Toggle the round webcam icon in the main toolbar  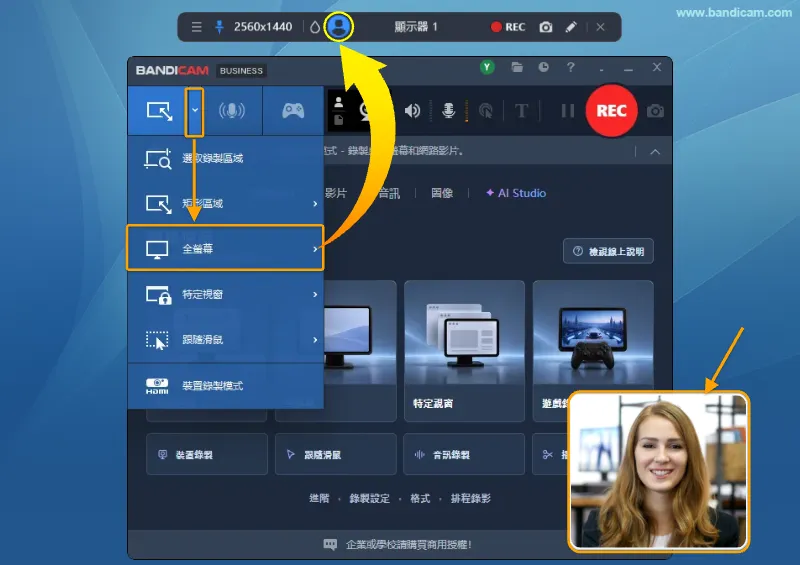coord(365,111)
